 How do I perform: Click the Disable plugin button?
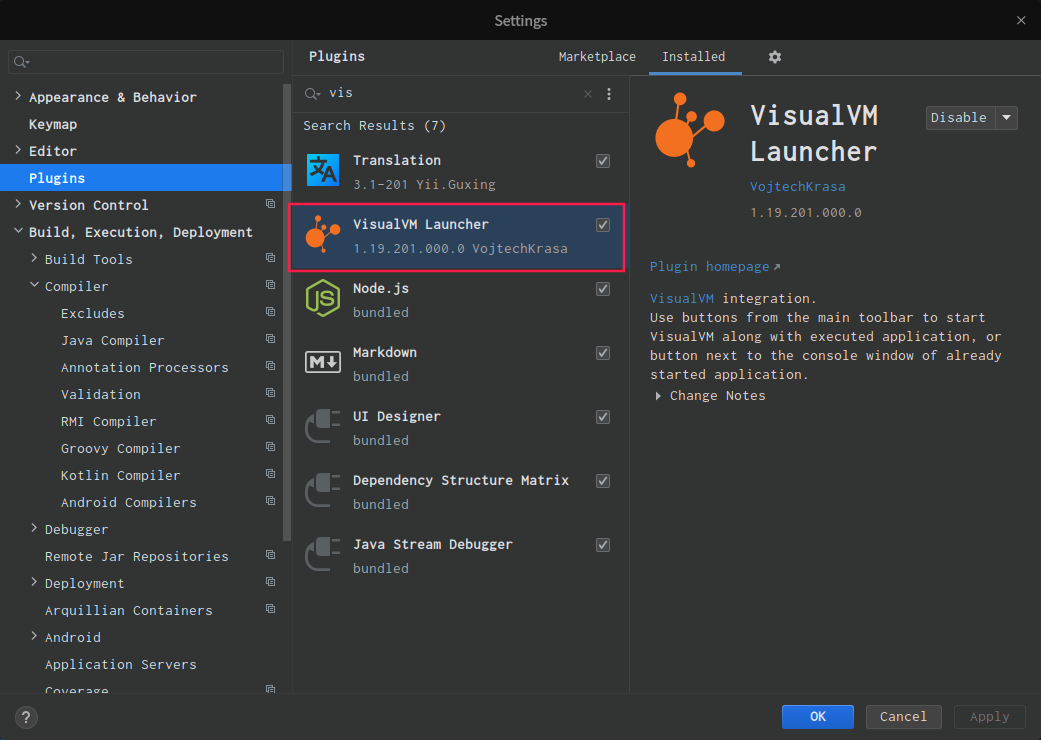coord(961,118)
